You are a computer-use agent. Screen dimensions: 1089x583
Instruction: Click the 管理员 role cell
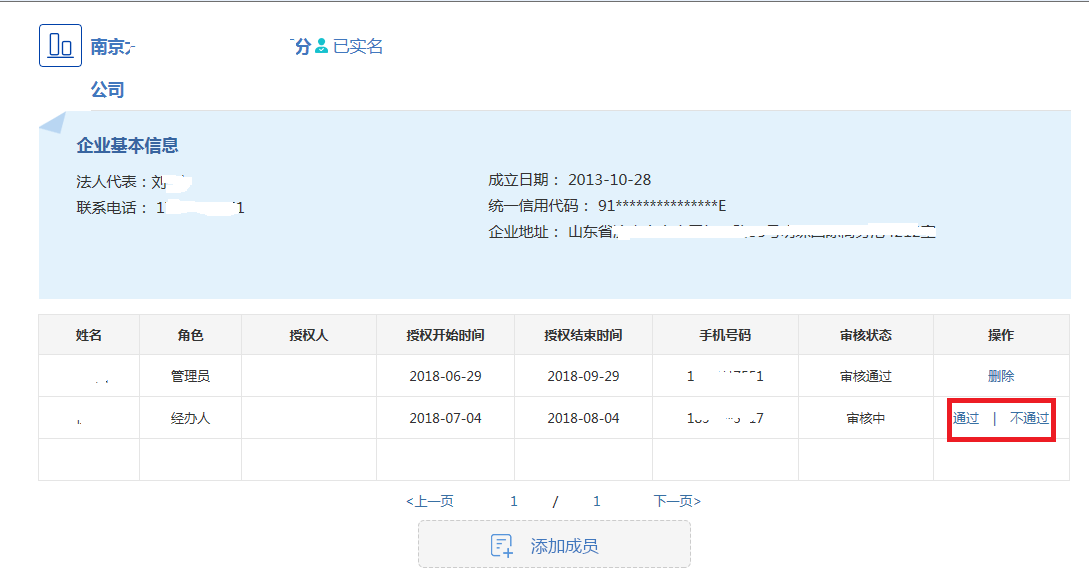click(x=190, y=377)
